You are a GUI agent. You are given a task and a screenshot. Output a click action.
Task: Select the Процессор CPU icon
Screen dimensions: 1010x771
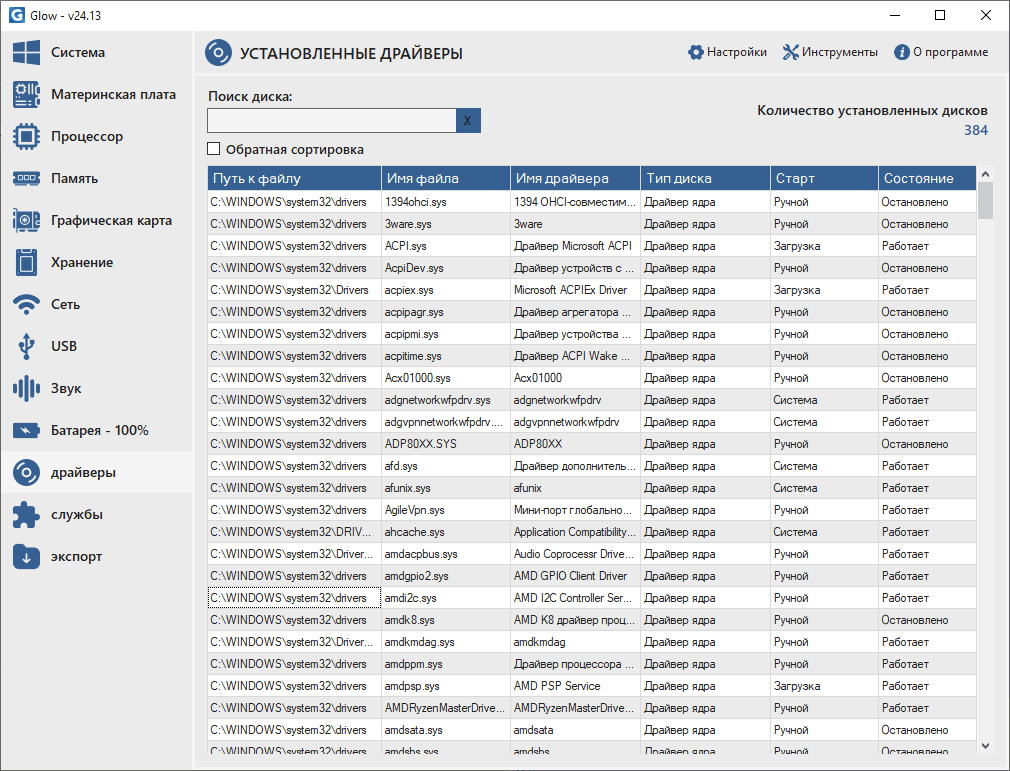(x=26, y=137)
